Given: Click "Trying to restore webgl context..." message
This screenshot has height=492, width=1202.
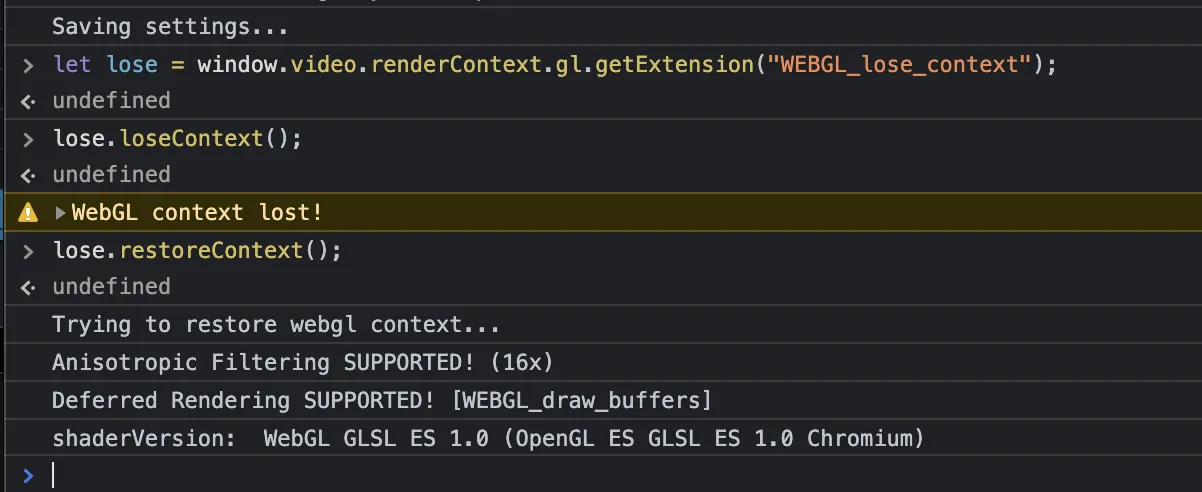Looking at the screenshot, I should click(275, 325).
